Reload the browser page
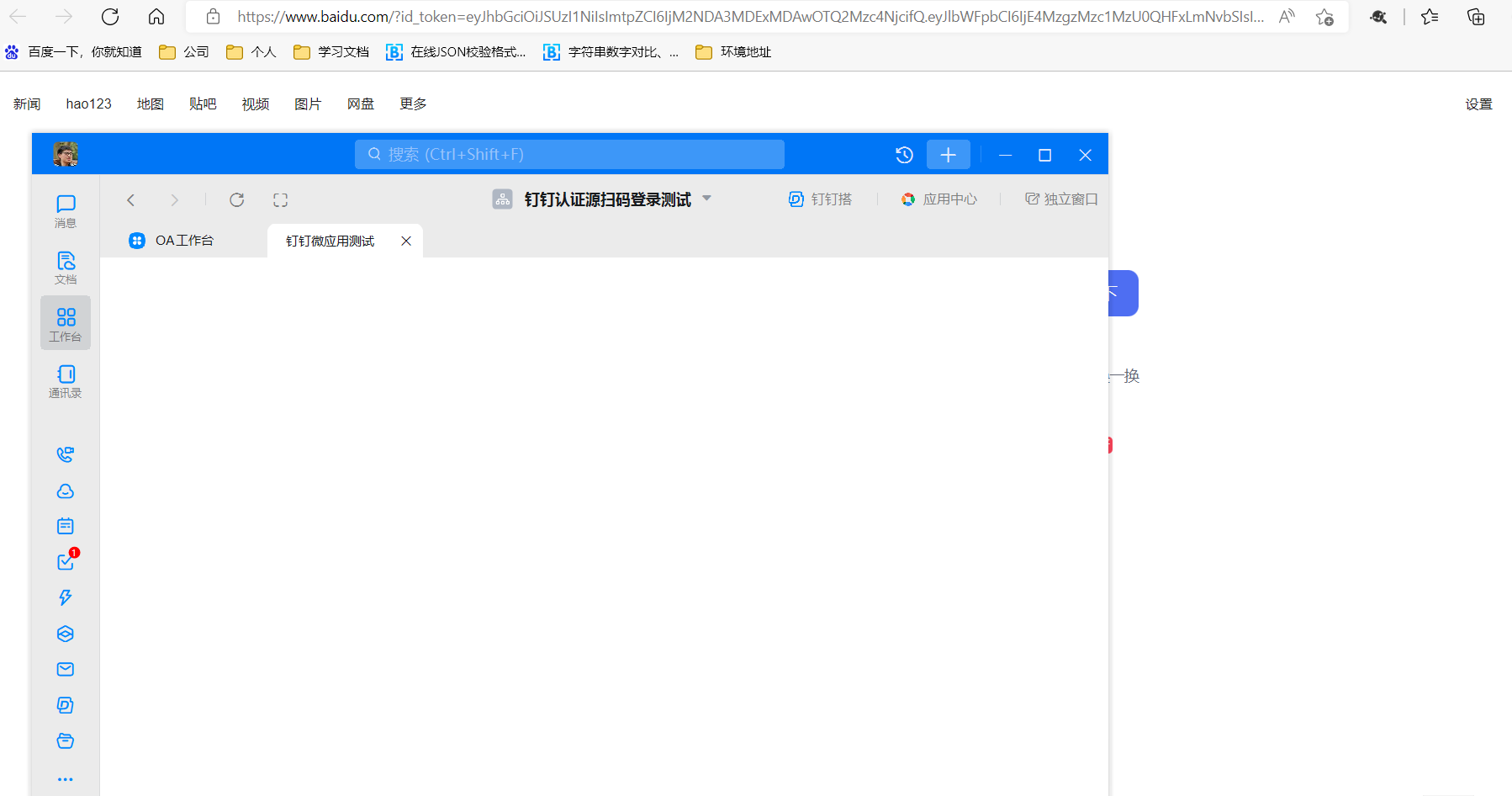 pyautogui.click(x=110, y=17)
